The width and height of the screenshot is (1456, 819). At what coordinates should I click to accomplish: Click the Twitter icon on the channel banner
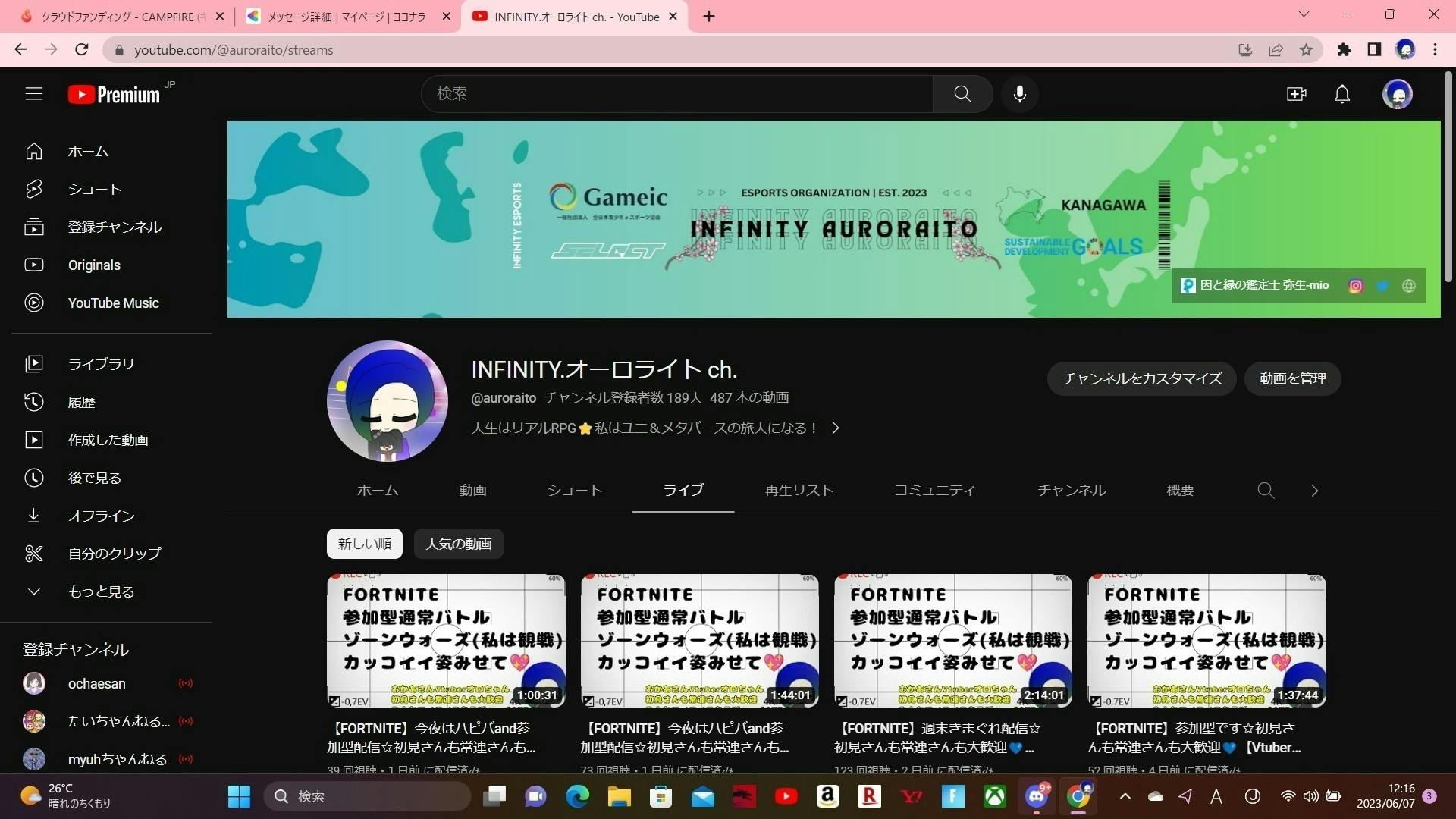tap(1382, 286)
